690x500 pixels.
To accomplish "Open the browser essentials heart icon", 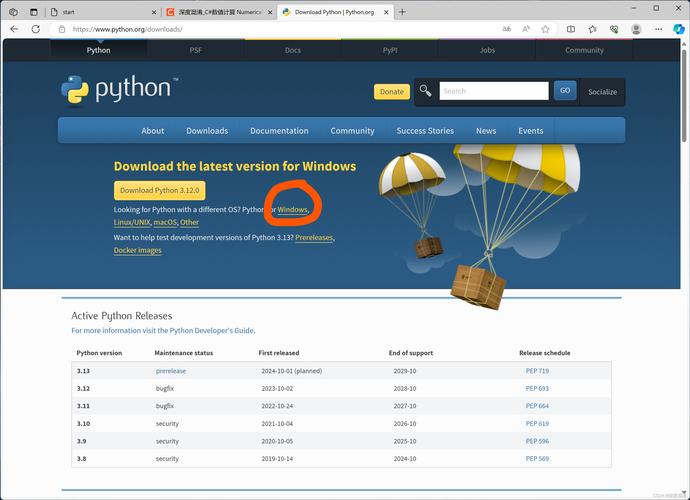I will point(614,29).
